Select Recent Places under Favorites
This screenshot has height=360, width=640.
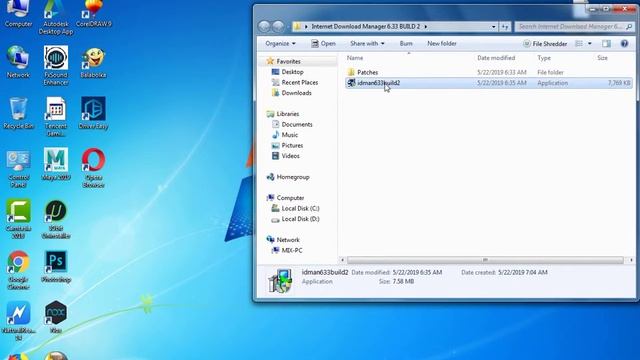click(300, 82)
